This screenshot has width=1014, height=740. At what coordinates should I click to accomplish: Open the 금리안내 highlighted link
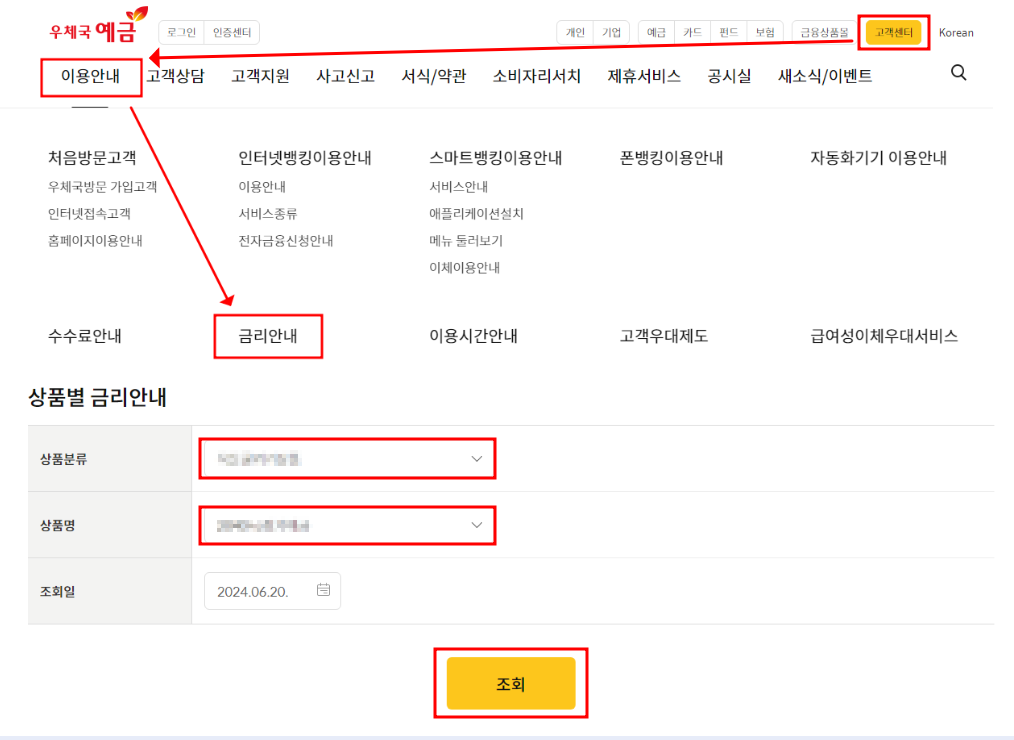[268, 336]
